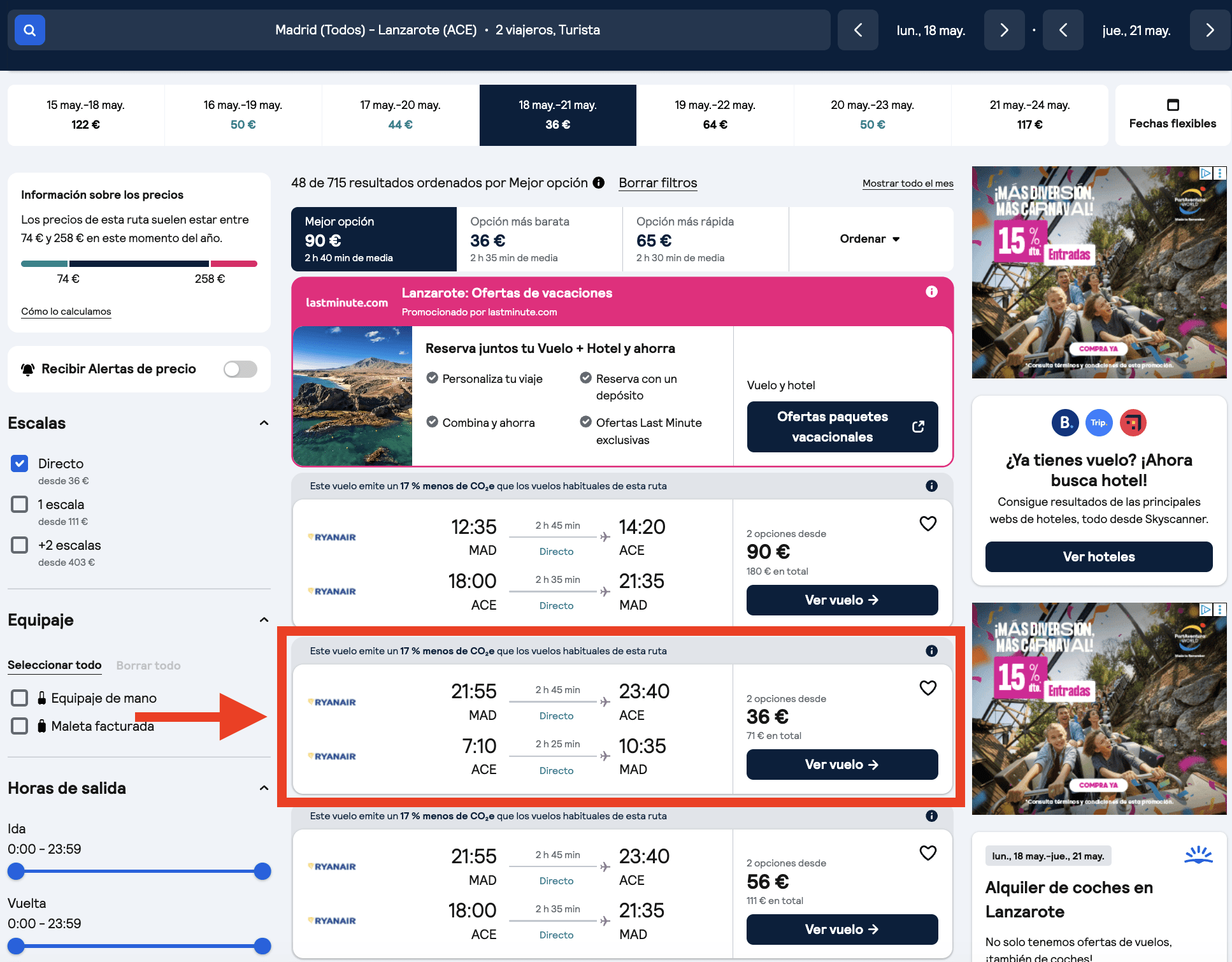Favorite the 90 € flight heart icon
Viewport: 1232px width, 962px height.
928,524
